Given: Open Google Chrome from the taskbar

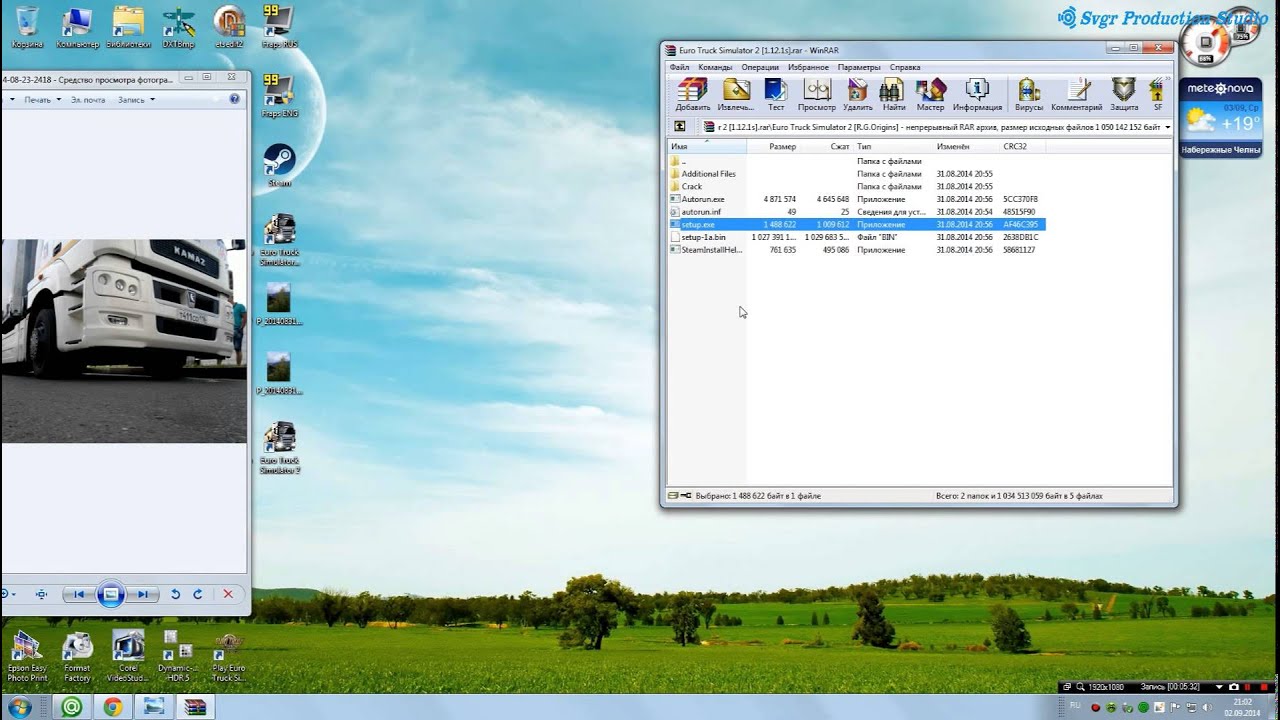Looking at the screenshot, I should coord(113,707).
